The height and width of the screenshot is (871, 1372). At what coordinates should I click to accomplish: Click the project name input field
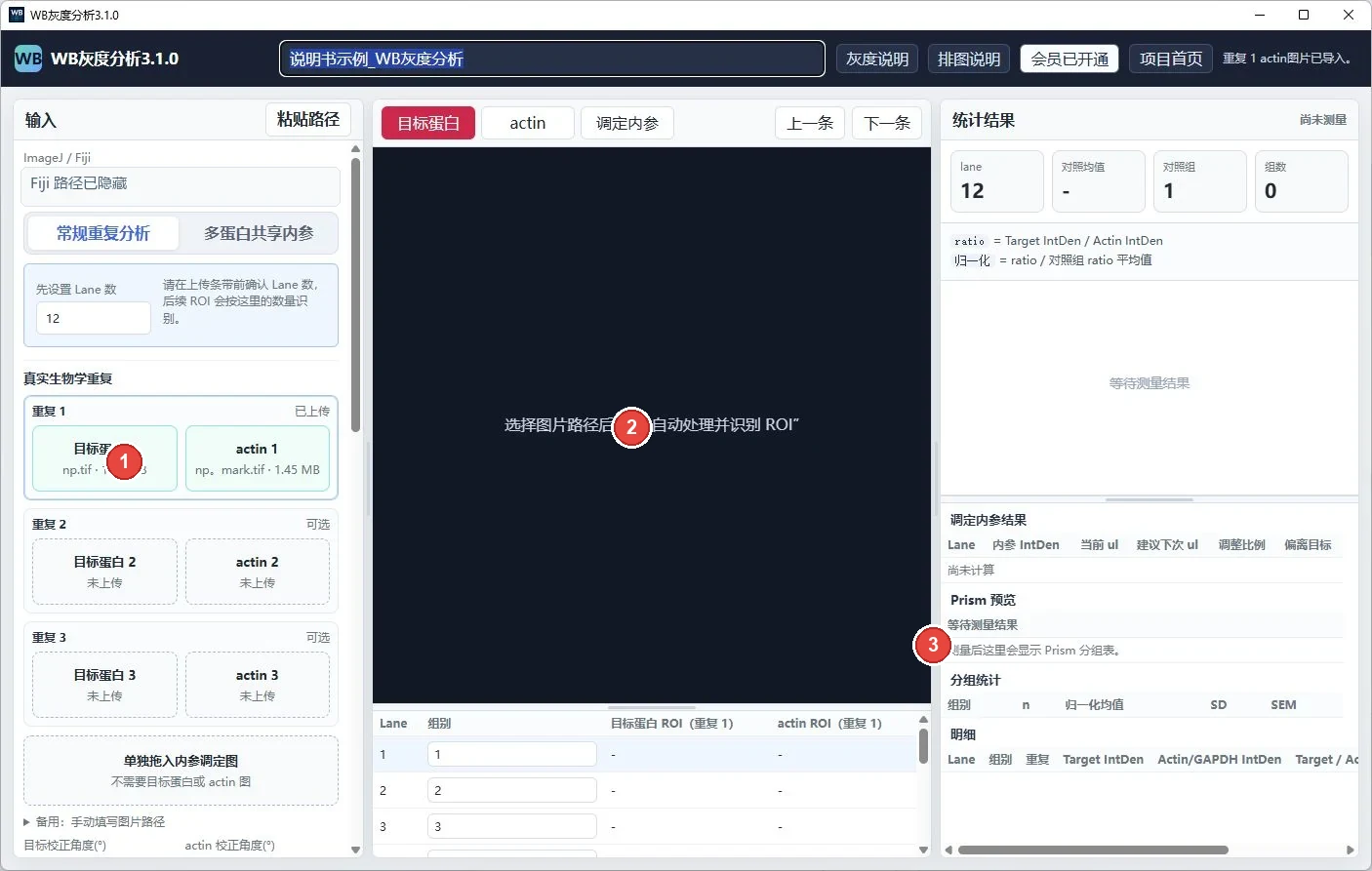tap(552, 59)
